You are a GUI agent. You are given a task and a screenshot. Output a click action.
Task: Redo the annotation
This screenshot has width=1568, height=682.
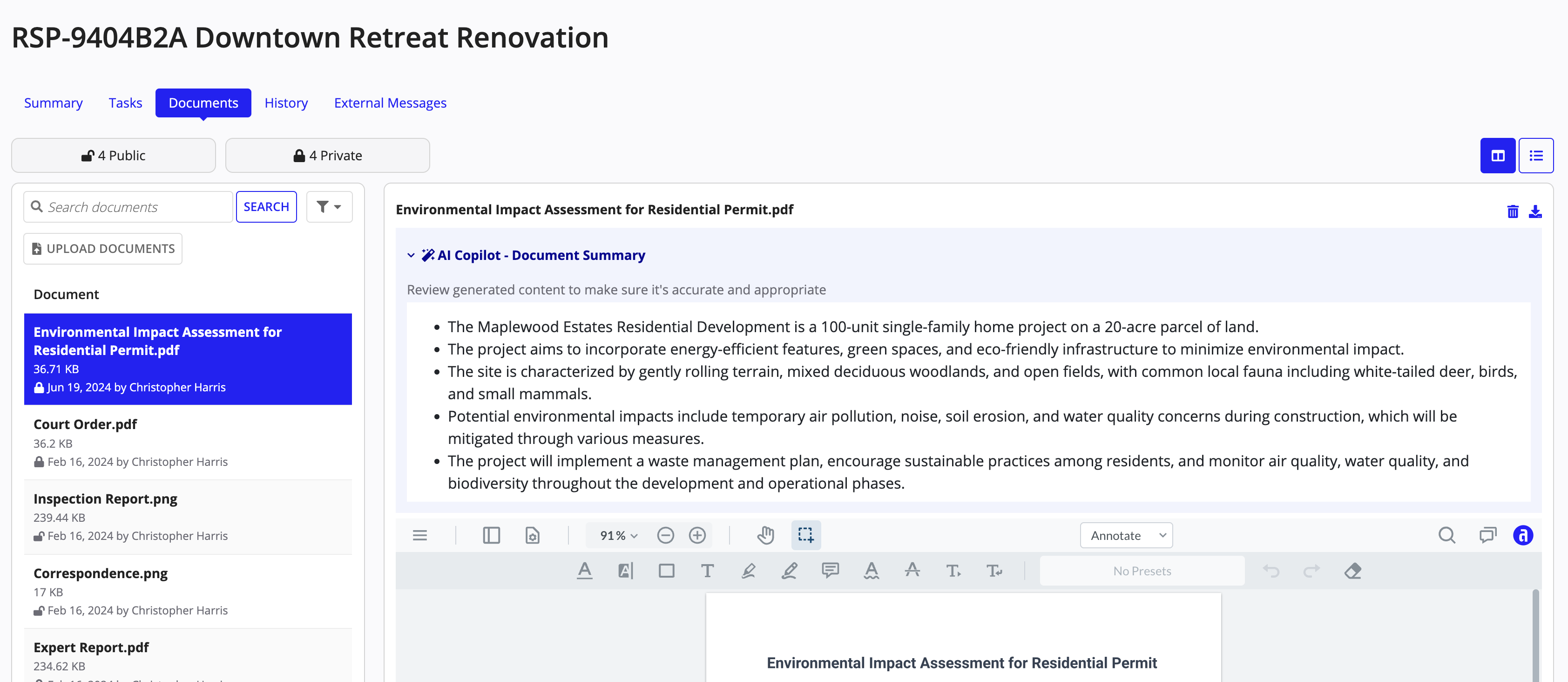pyautogui.click(x=1311, y=571)
